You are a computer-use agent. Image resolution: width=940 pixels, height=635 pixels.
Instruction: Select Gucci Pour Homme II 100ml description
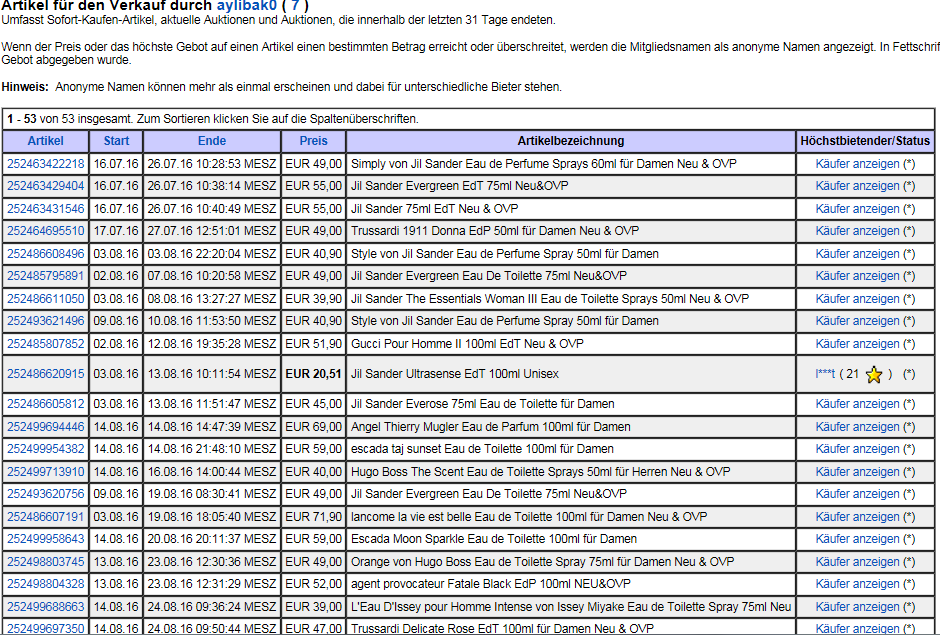pyautogui.click(x=467, y=344)
